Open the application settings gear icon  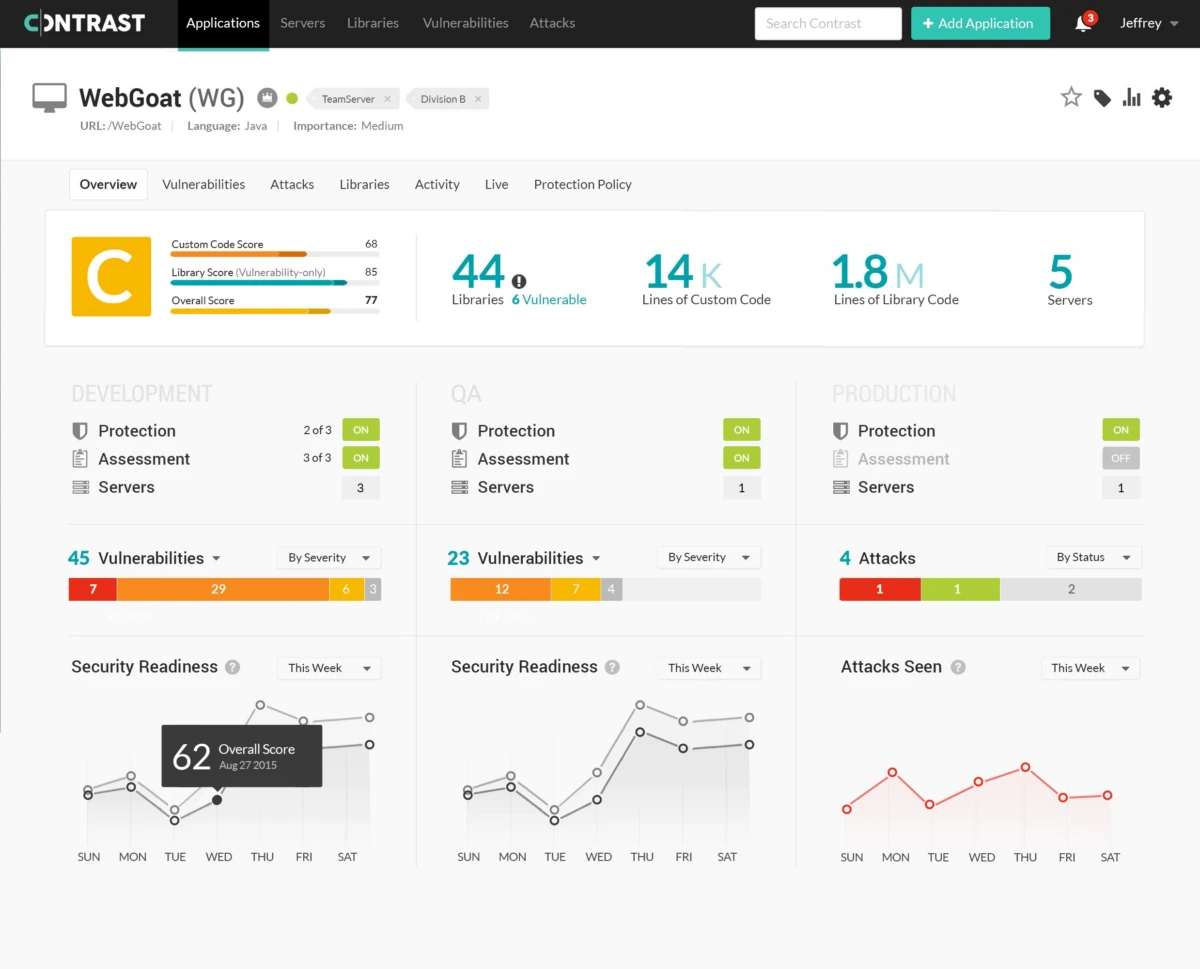pos(1161,97)
